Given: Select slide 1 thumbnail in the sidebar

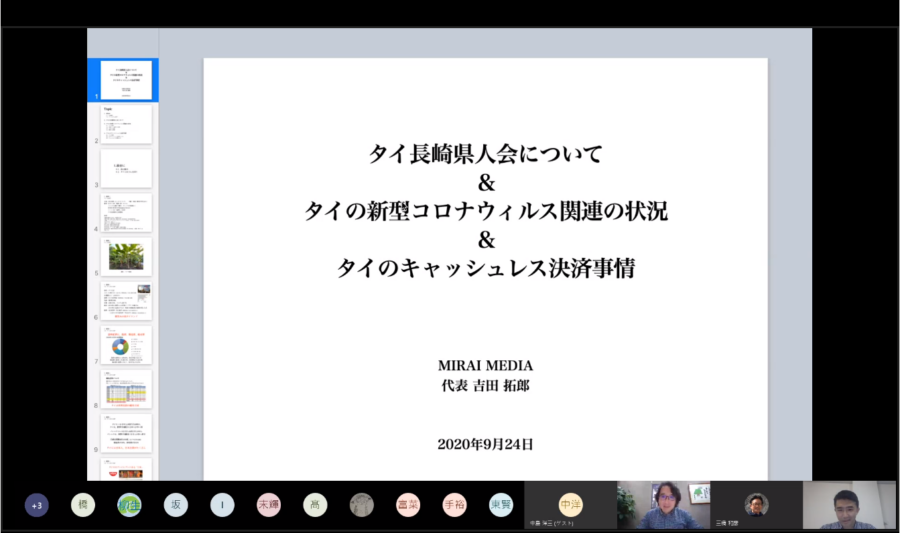Looking at the screenshot, I should [x=126, y=80].
